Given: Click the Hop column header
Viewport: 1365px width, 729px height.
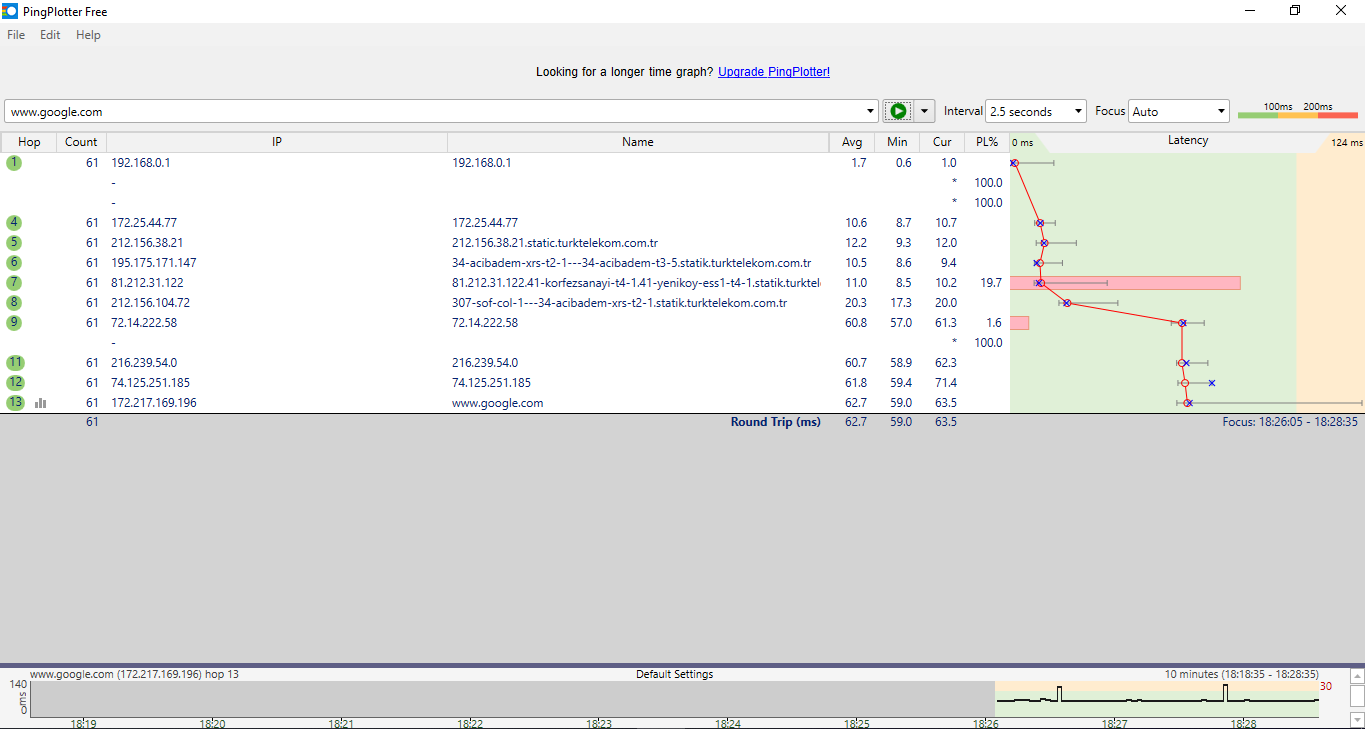Looking at the screenshot, I should [x=29, y=142].
